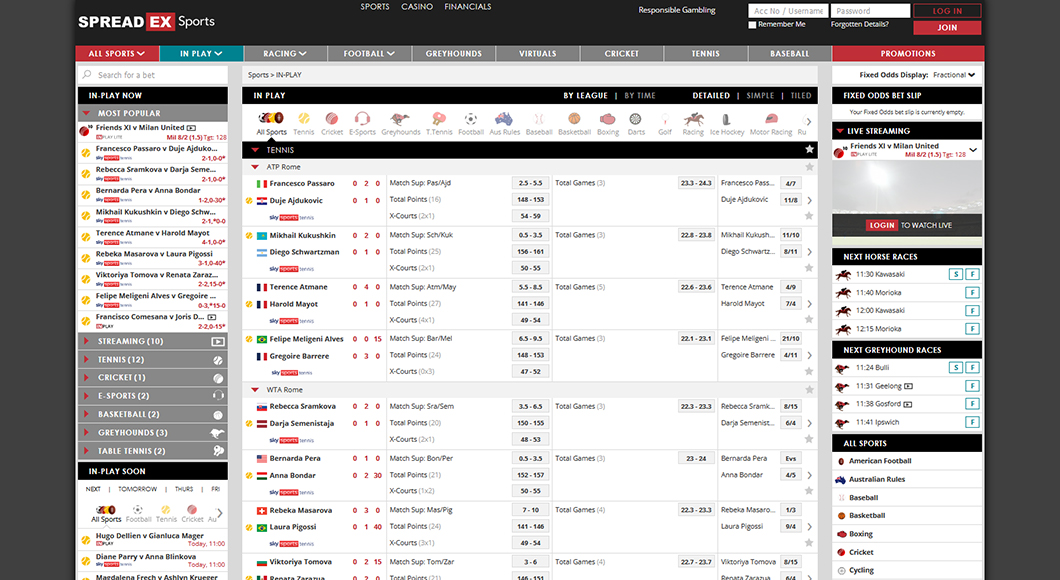Select the E-Sports headset icon filter
Image resolution: width=1060 pixels, height=580 pixels.
(362, 123)
